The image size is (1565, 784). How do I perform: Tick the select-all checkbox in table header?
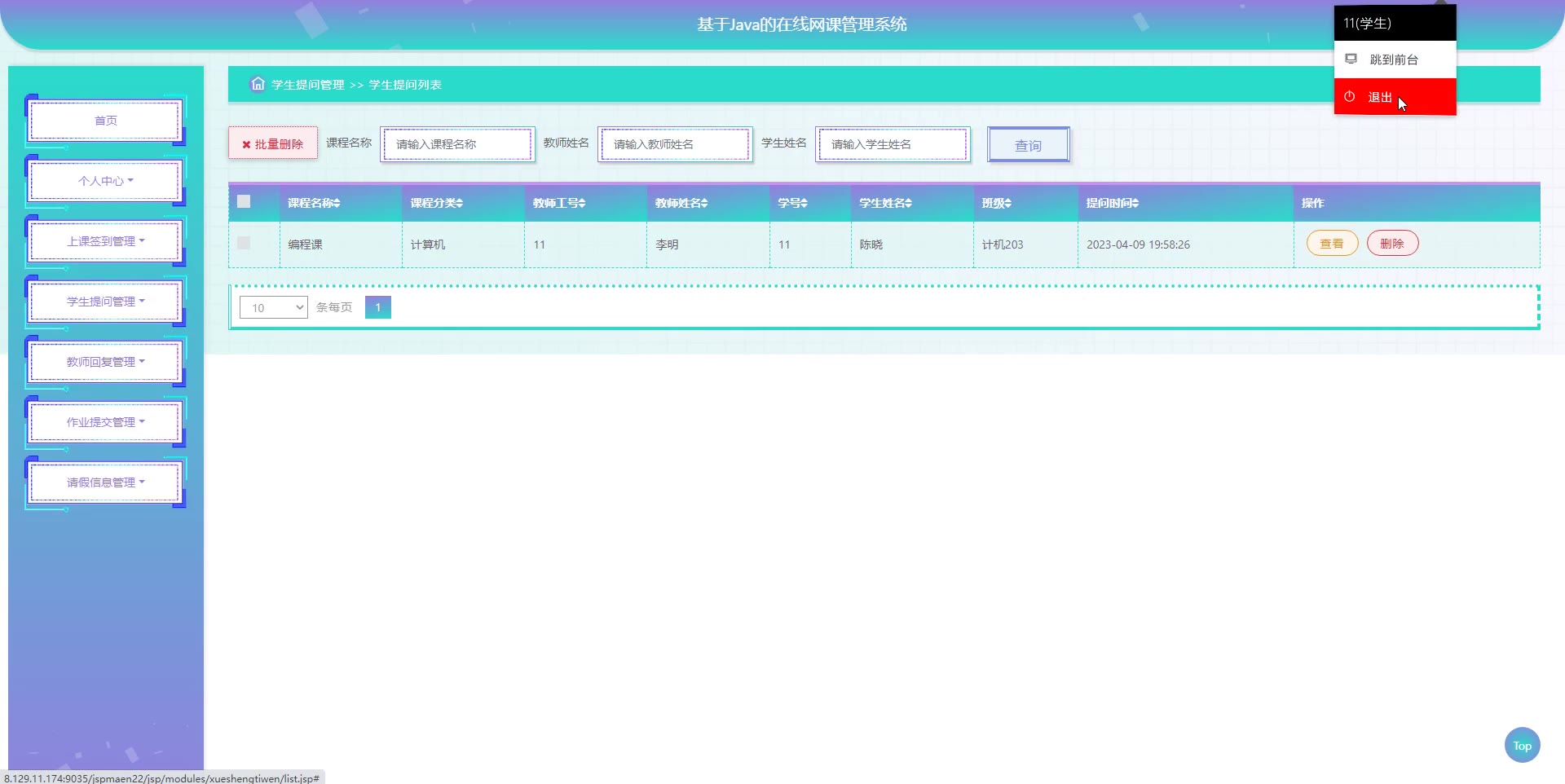point(244,201)
